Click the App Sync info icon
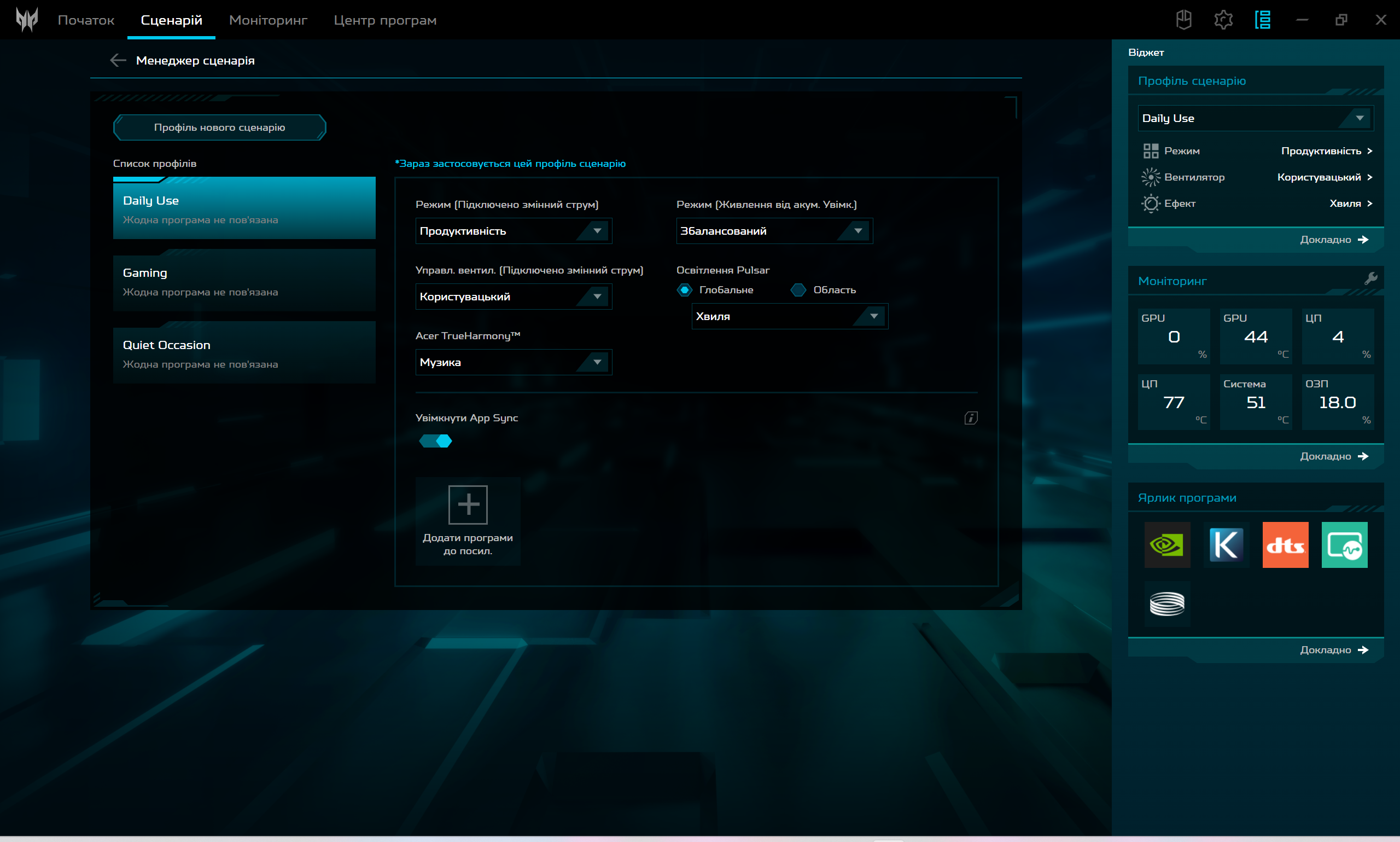 pos(970,418)
